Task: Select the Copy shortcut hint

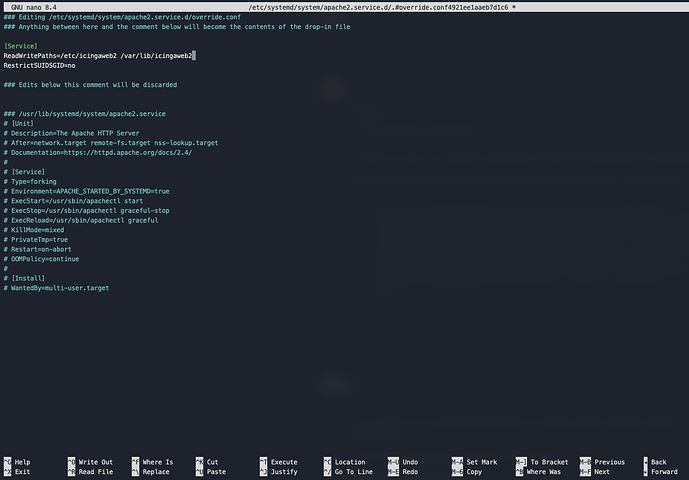Action: tap(474, 472)
